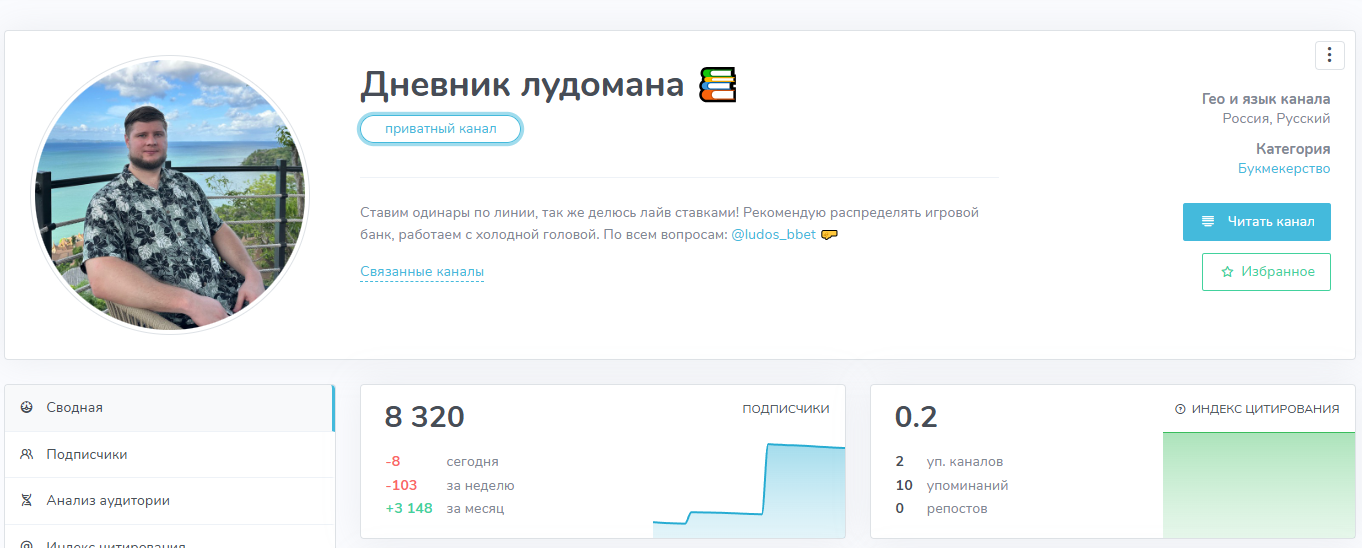The image size is (1362, 548).
Task: Click the Подписчики people icon in sidebar
Action: [27, 454]
